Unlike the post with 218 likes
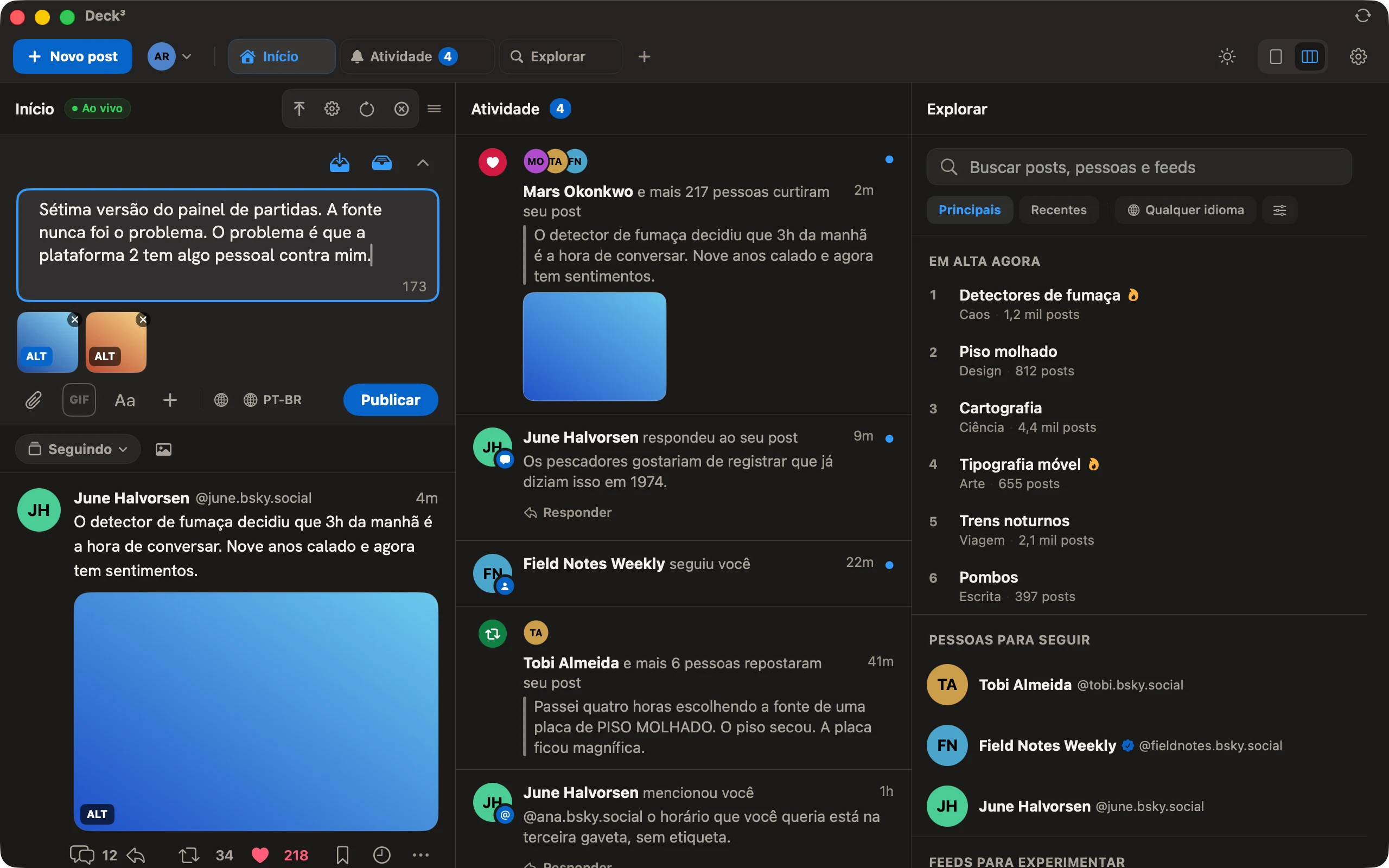 (x=260, y=856)
